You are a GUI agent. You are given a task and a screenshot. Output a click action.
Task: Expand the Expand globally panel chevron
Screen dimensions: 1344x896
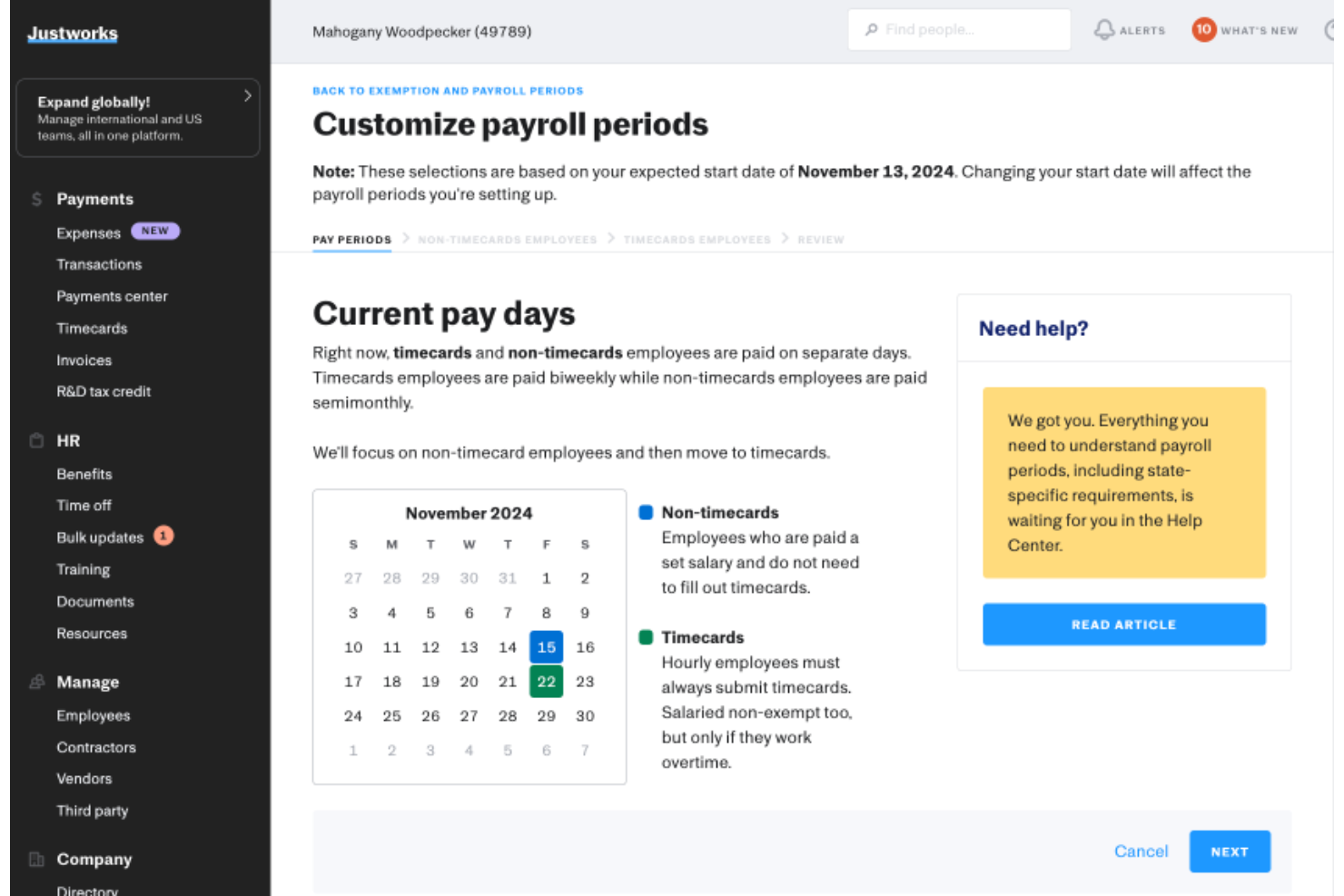[x=247, y=95]
